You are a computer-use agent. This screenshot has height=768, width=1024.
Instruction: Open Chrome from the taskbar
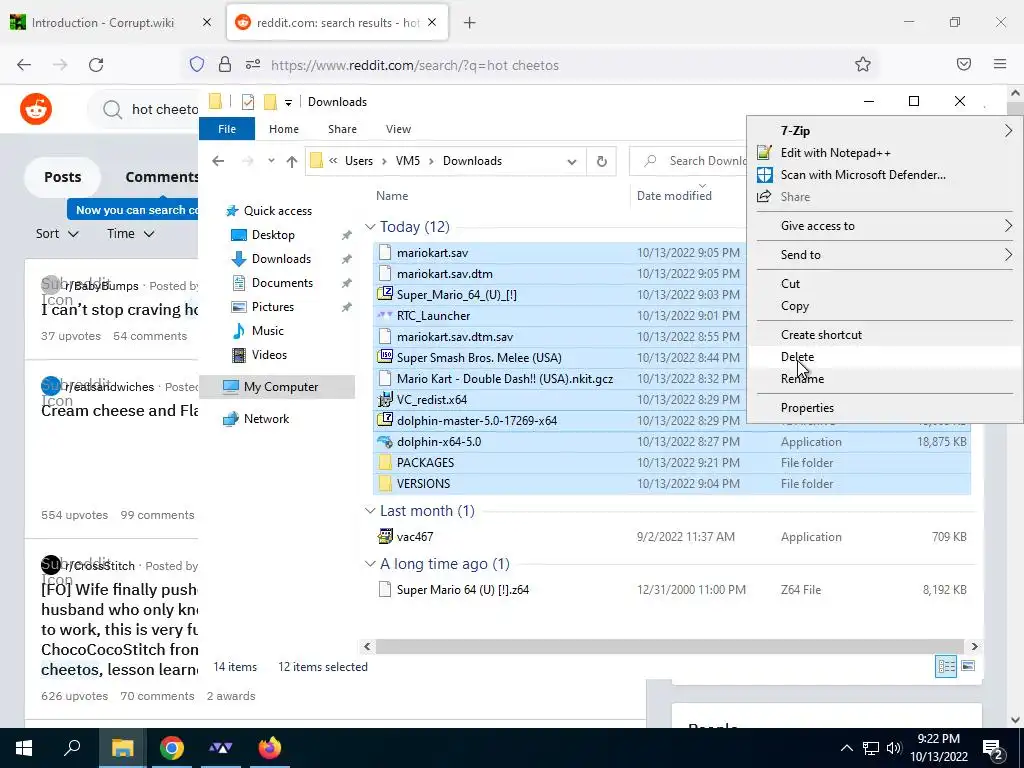[x=172, y=748]
